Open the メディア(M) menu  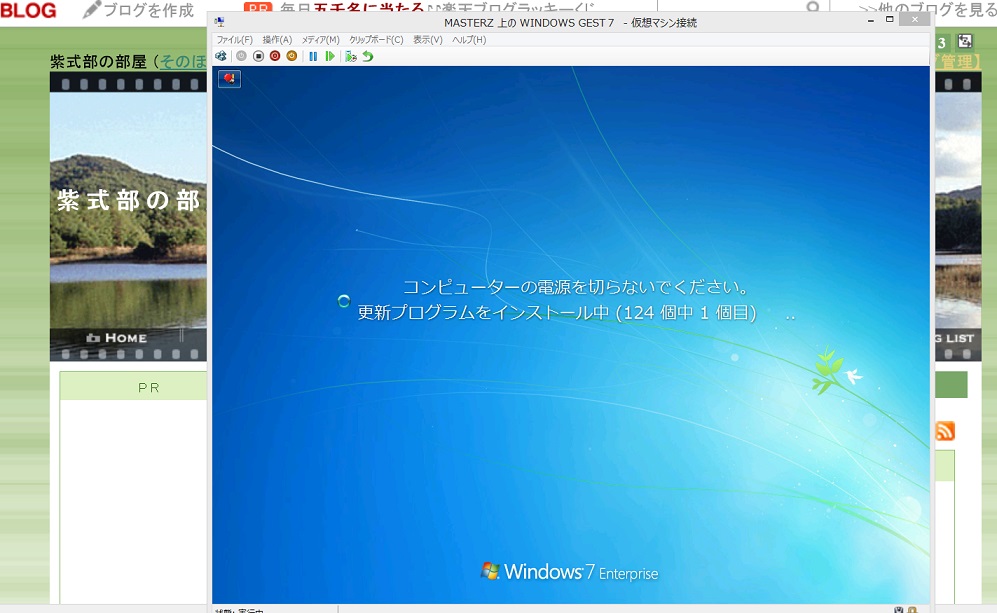[x=320, y=39]
